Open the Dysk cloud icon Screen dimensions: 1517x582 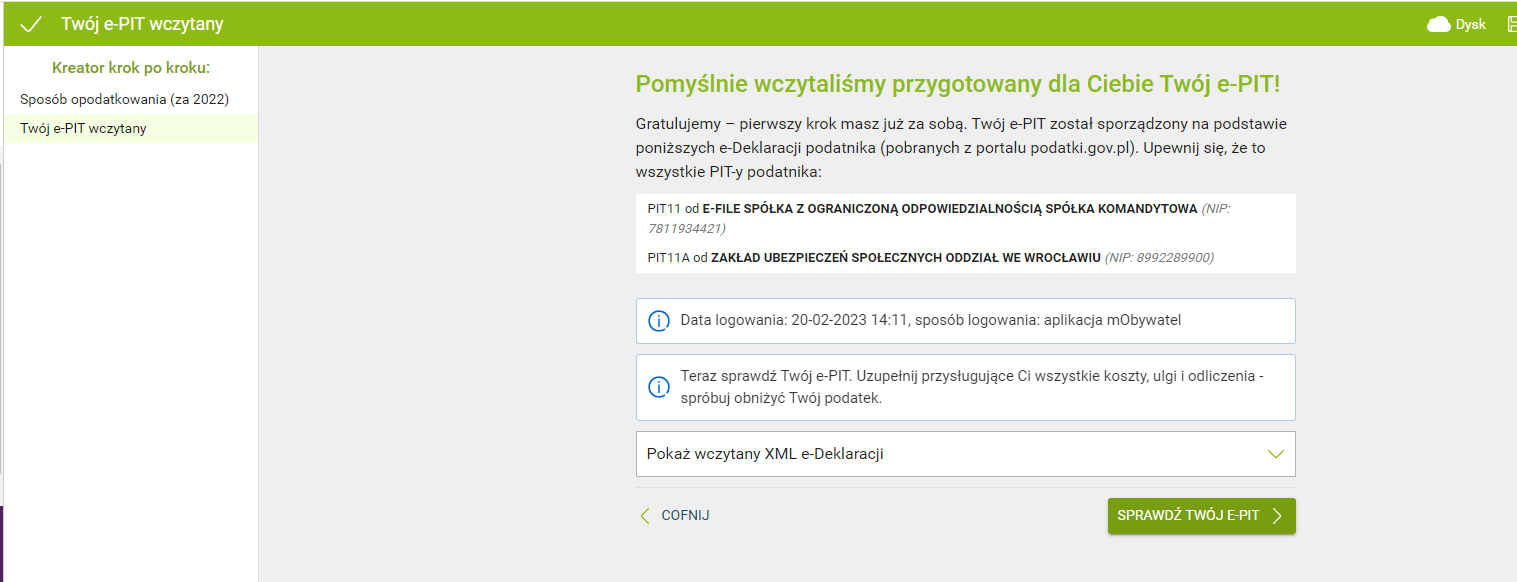point(1438,24)
